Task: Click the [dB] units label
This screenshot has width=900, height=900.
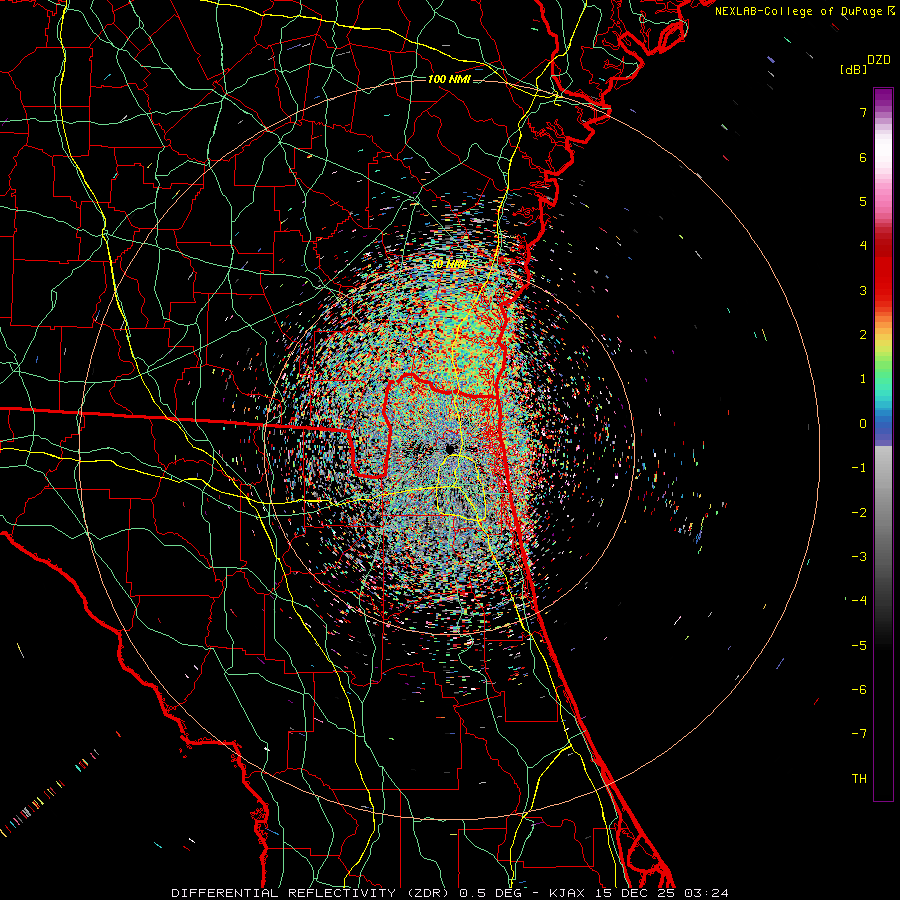Action: click(854, 70)
